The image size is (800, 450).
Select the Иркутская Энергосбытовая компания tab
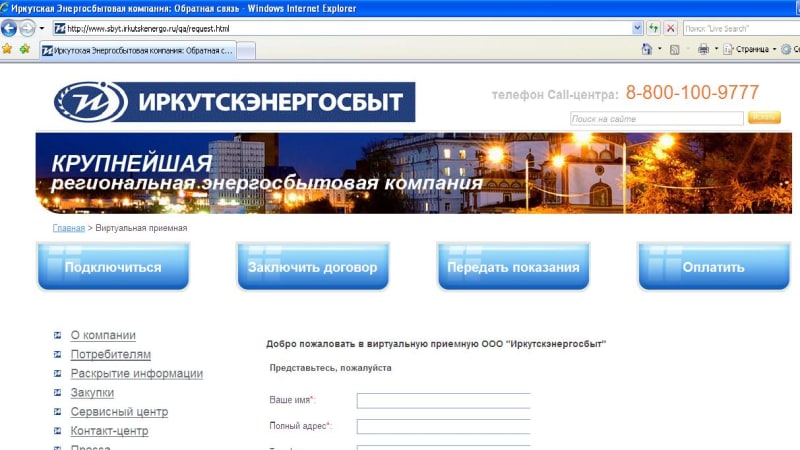(x=138, y=51)
